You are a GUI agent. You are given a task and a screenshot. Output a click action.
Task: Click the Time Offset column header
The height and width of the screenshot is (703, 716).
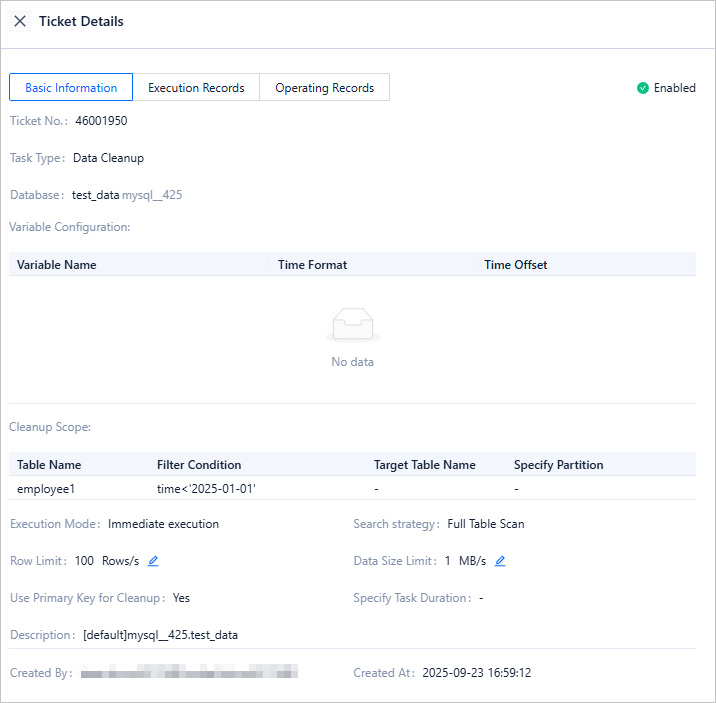click(x=515, y=265)
